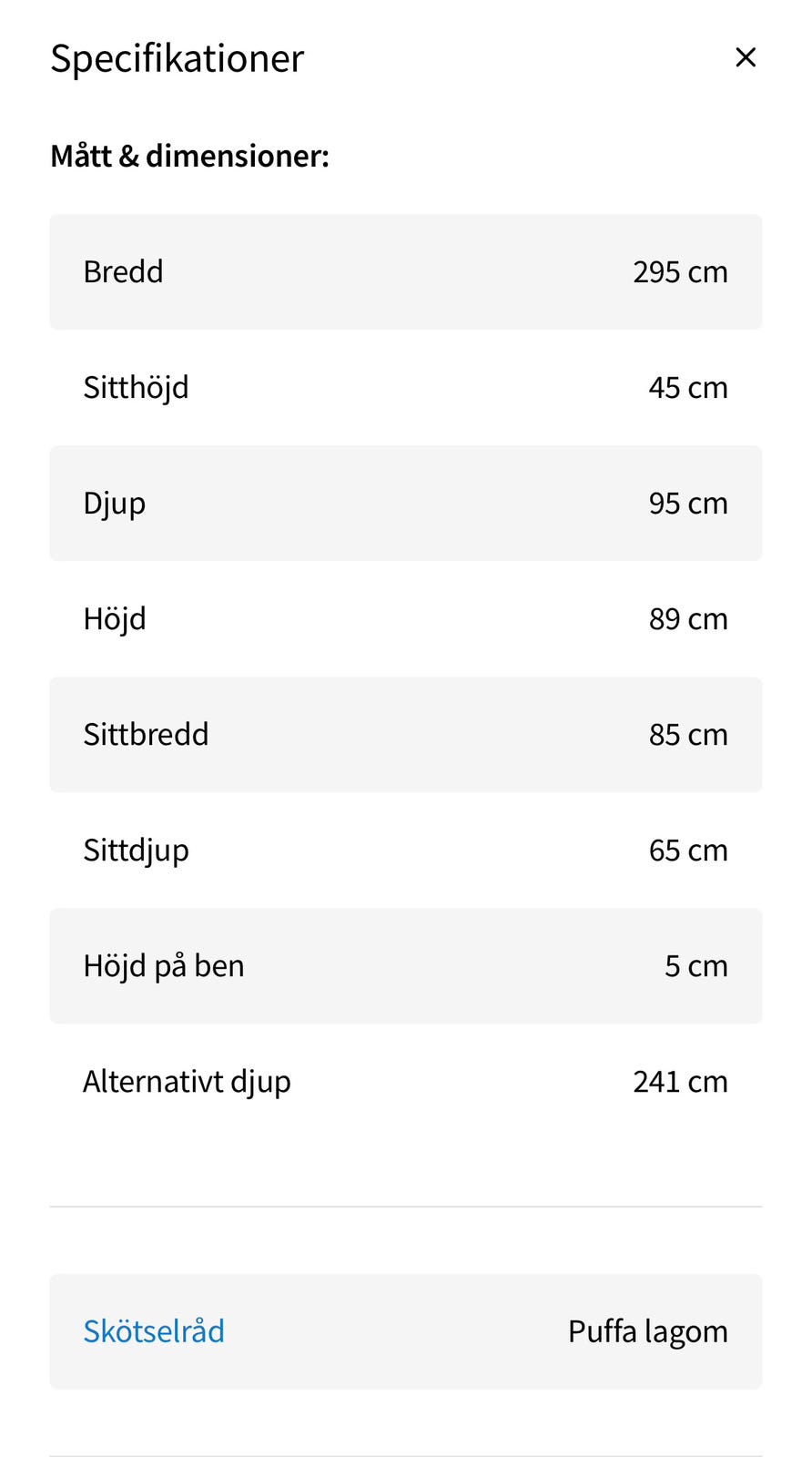Select the Alternativt djup label

click(x=187, y=1081)
